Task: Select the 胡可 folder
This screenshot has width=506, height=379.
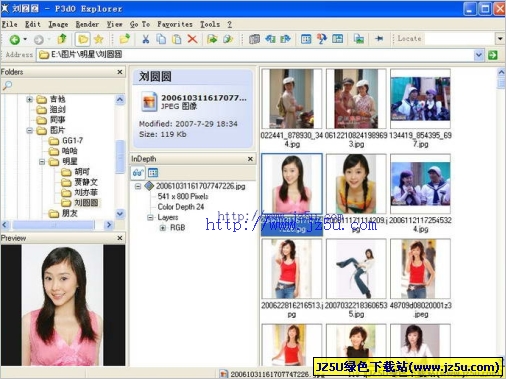Action: click(82, 172)
